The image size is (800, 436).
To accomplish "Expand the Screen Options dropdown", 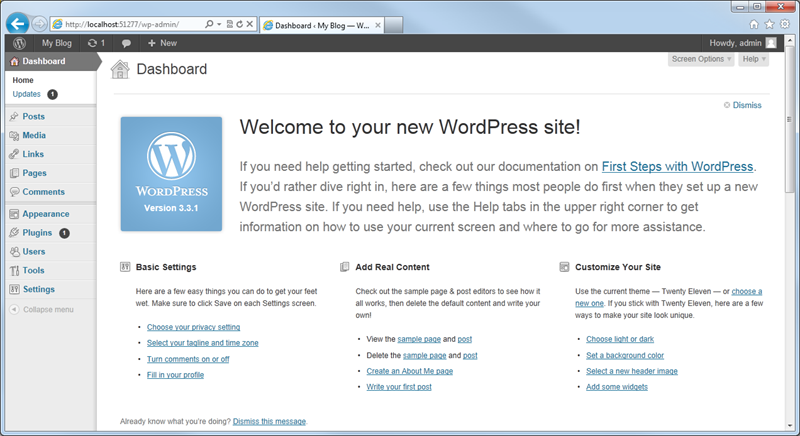I will click(701, 59).
